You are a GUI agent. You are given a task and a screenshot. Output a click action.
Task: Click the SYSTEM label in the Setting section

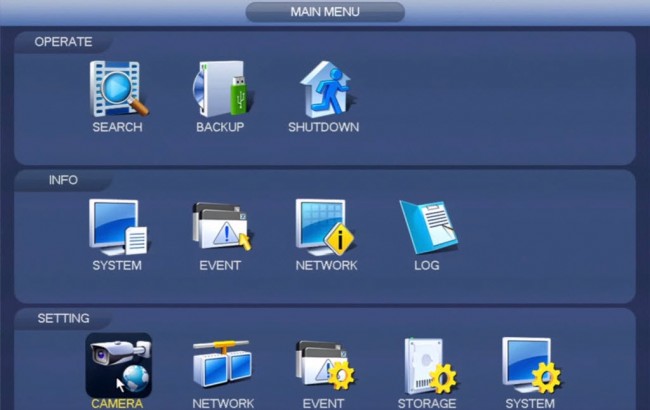tap(530, 404)
